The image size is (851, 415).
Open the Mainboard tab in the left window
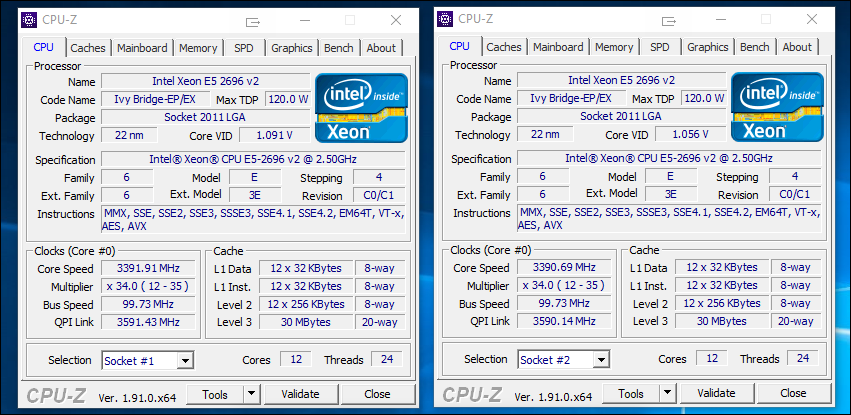[x=142, y=48]
